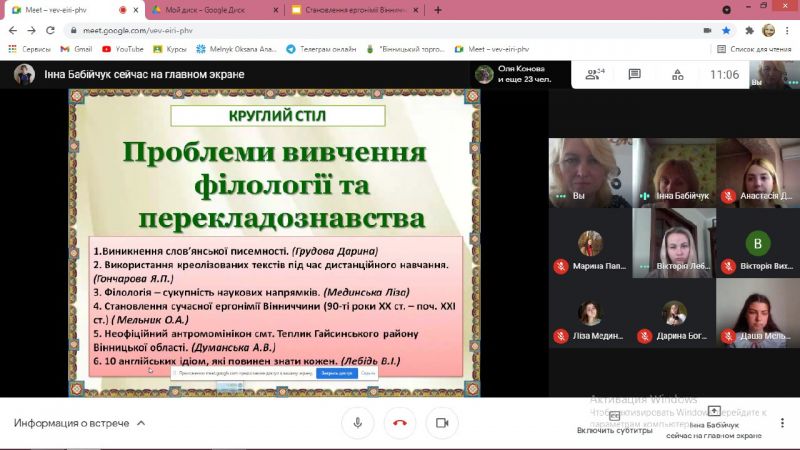Select Даша Мель... video tile
This screenshot has width=800, height=450.
click(x=758, y=313)
